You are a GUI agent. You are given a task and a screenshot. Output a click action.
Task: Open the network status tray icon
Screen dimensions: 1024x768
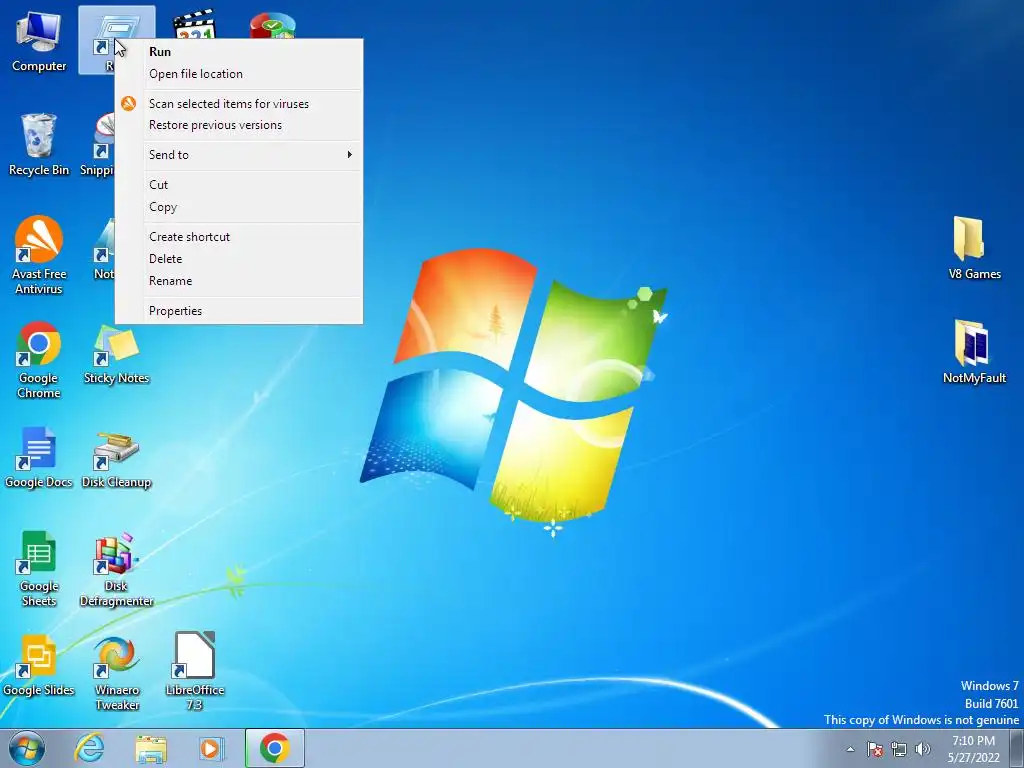pos(899,749)
